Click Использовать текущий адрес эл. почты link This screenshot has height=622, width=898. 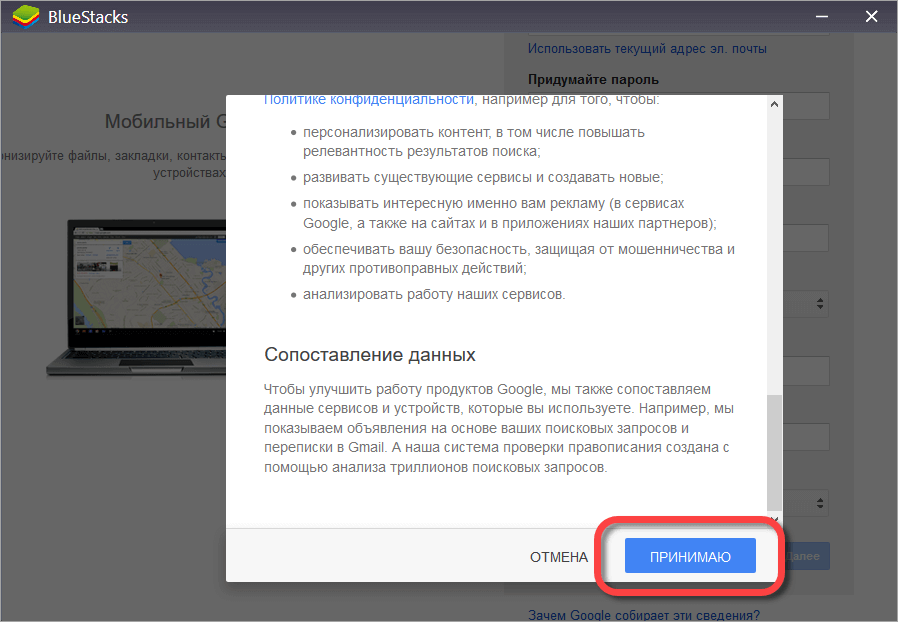[x=647, y=48]
